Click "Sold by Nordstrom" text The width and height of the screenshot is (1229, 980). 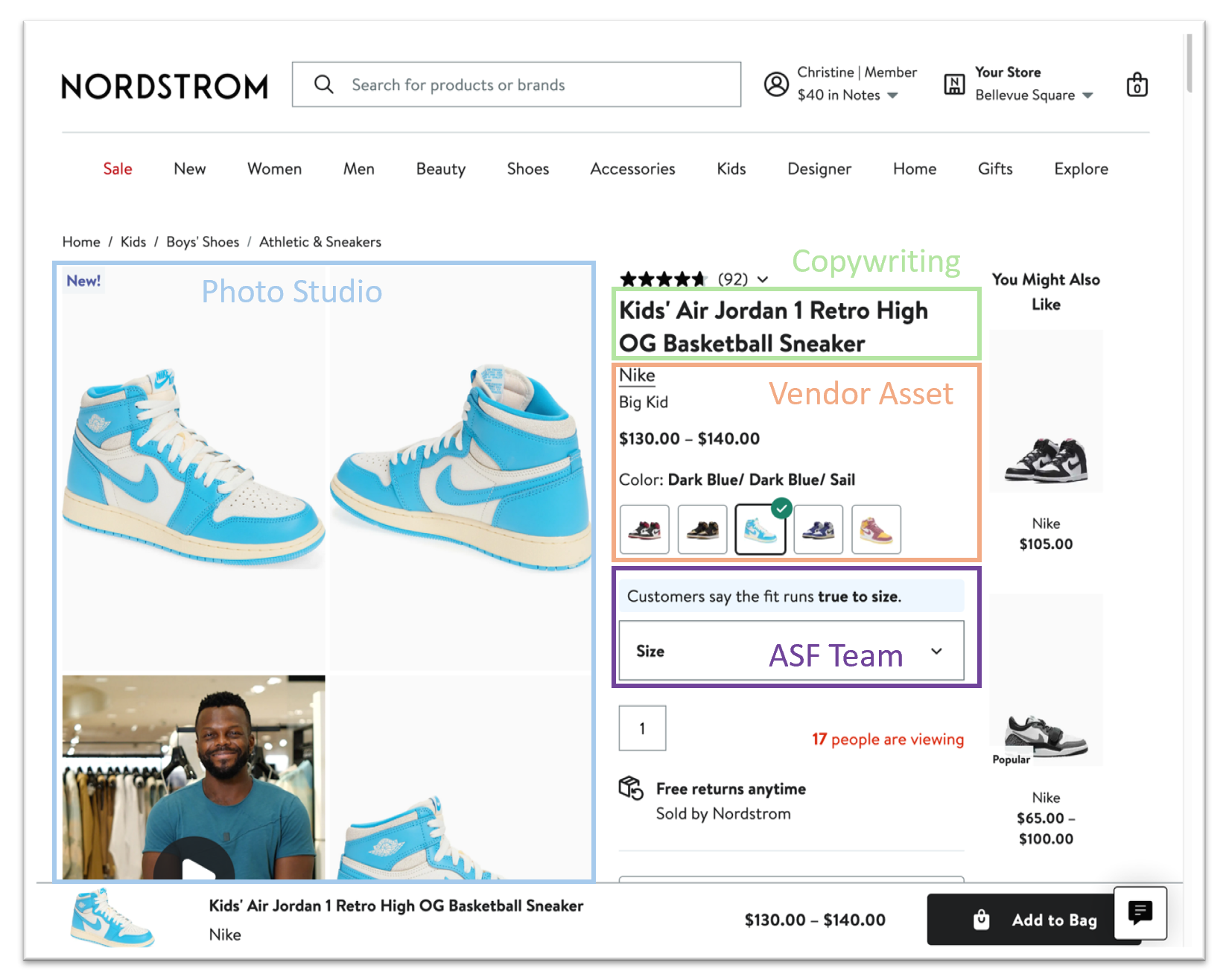pos(723,814)
